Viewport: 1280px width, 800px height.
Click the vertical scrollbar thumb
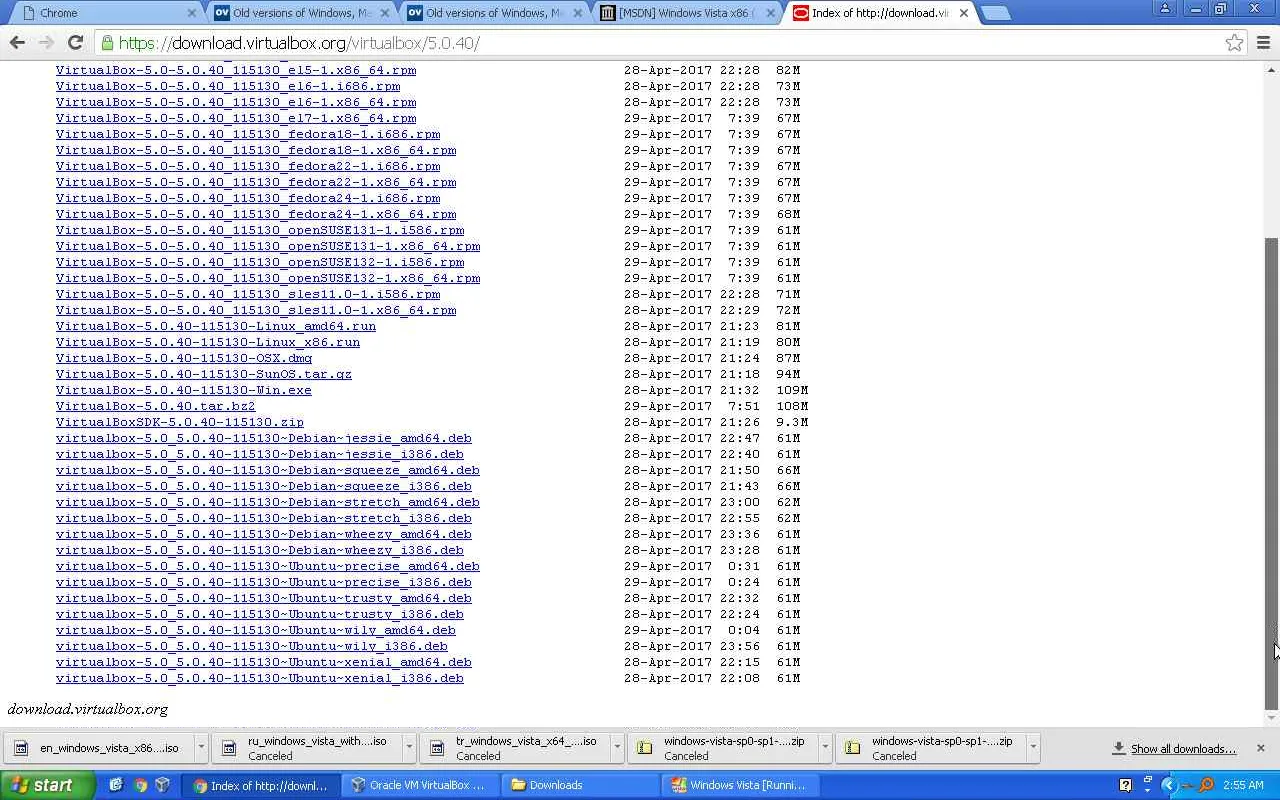click(x=1272, y=472)
